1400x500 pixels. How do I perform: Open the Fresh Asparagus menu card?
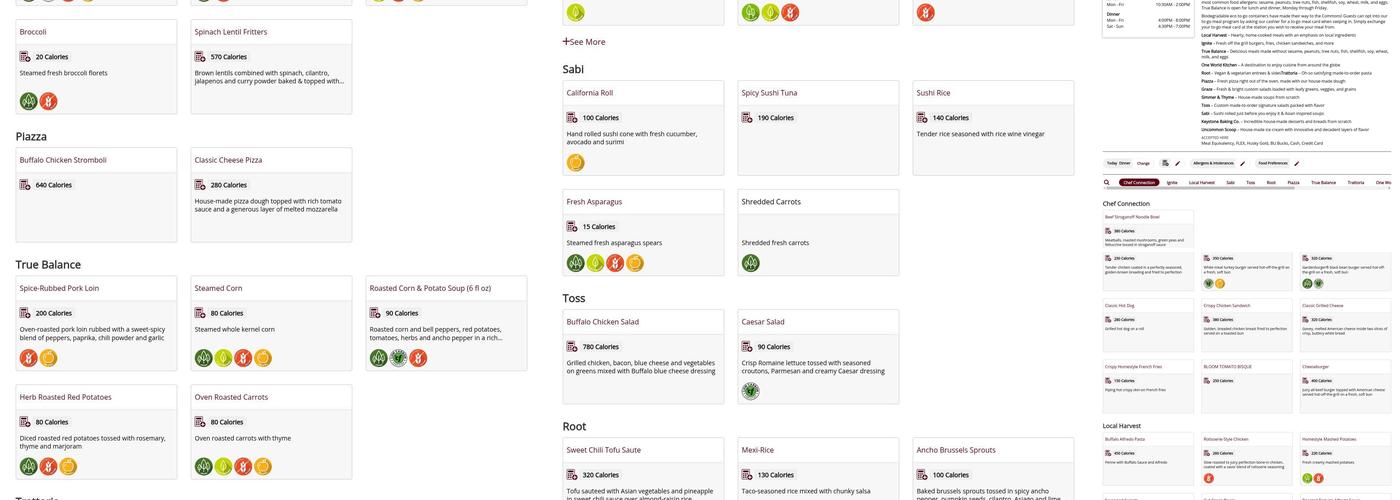[x=594, y=202]
